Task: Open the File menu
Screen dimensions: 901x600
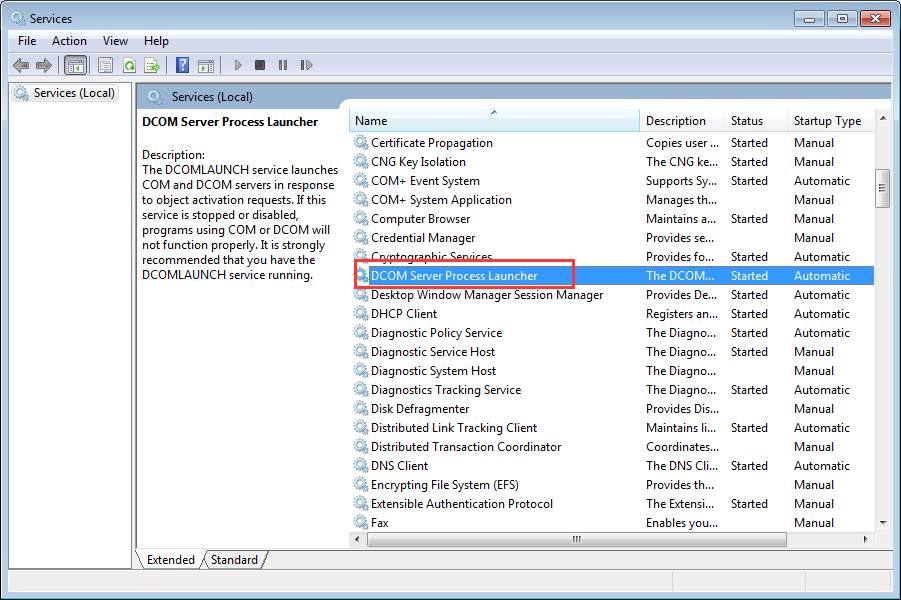Action: pos(26,41)
